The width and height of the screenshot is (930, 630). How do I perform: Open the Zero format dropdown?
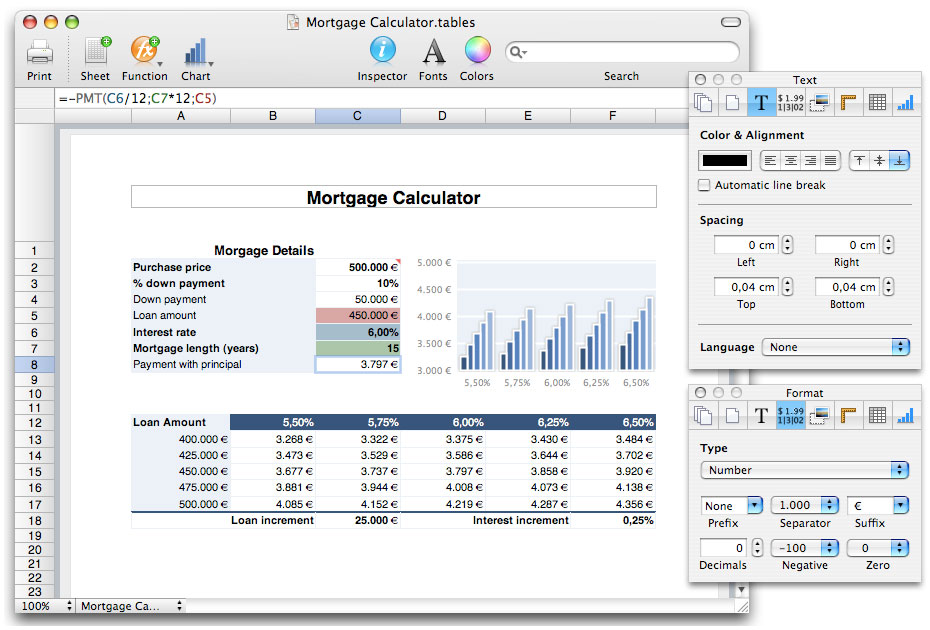click(x=878, y=548)
